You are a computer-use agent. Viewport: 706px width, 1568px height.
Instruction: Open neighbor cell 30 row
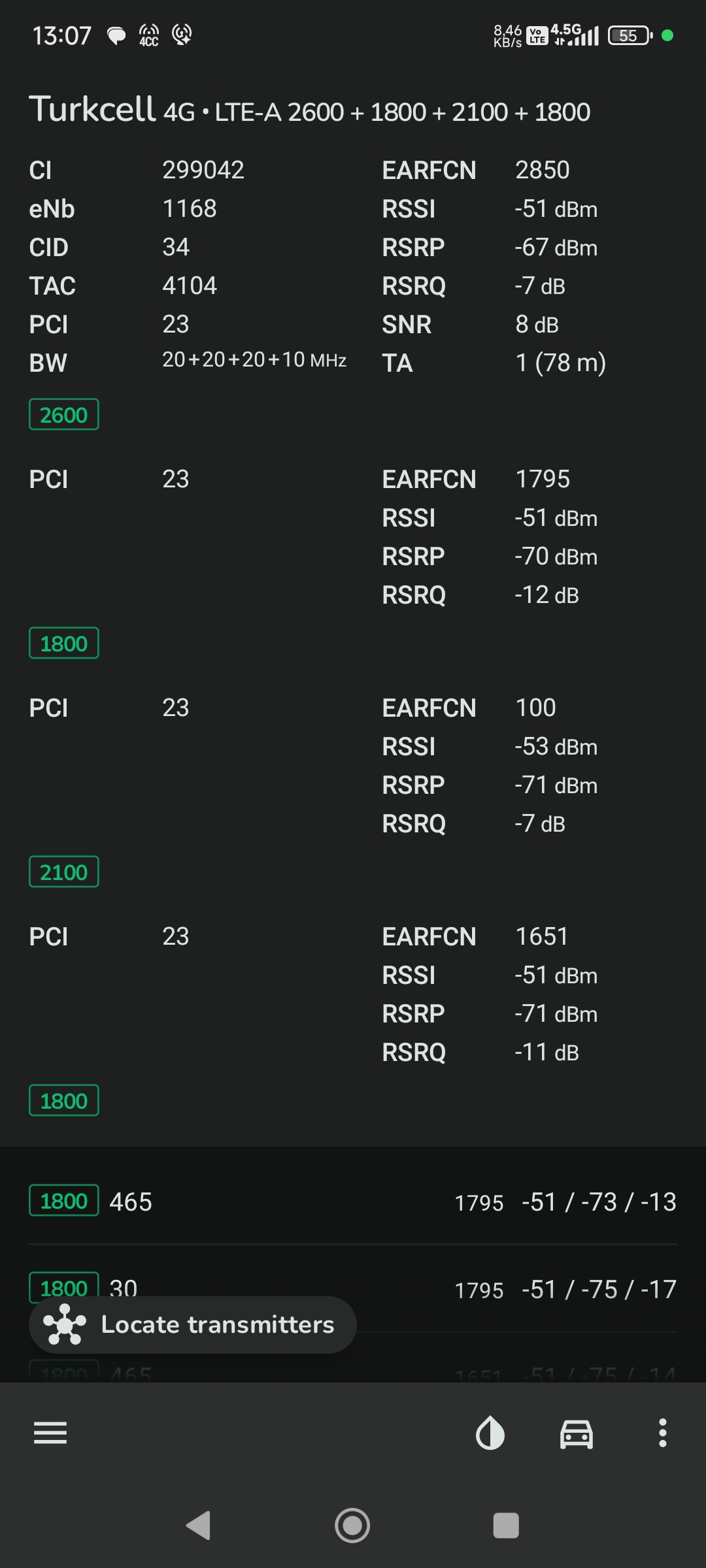353,1288
